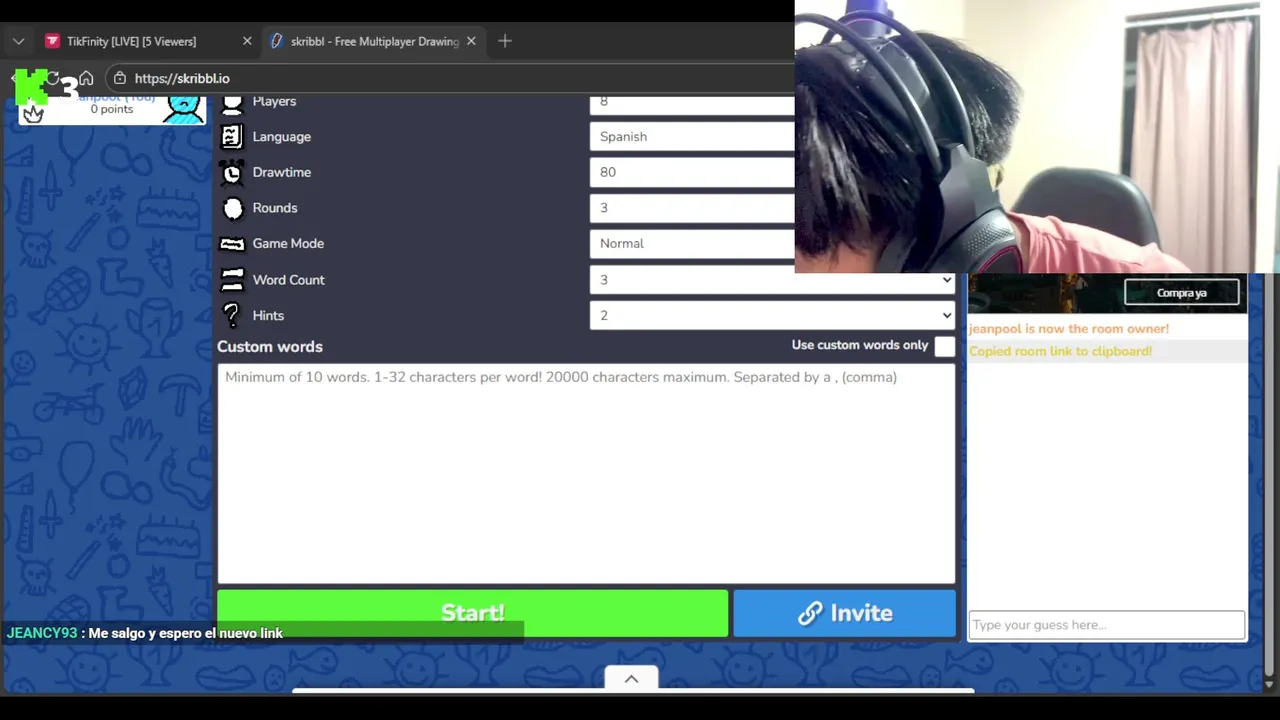Click the chain link icon on Invite

[810, 613]
